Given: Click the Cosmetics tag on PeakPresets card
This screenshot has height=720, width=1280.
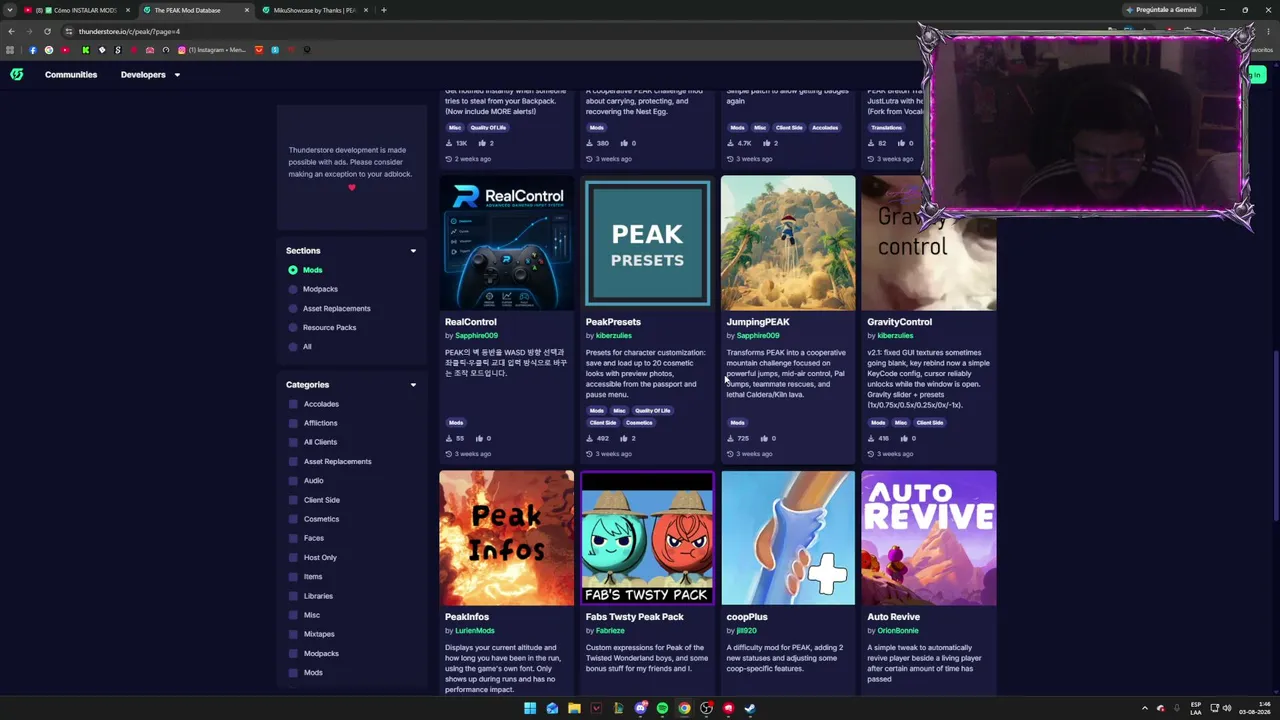Looking at the screenshot, I should click(639, 423).
